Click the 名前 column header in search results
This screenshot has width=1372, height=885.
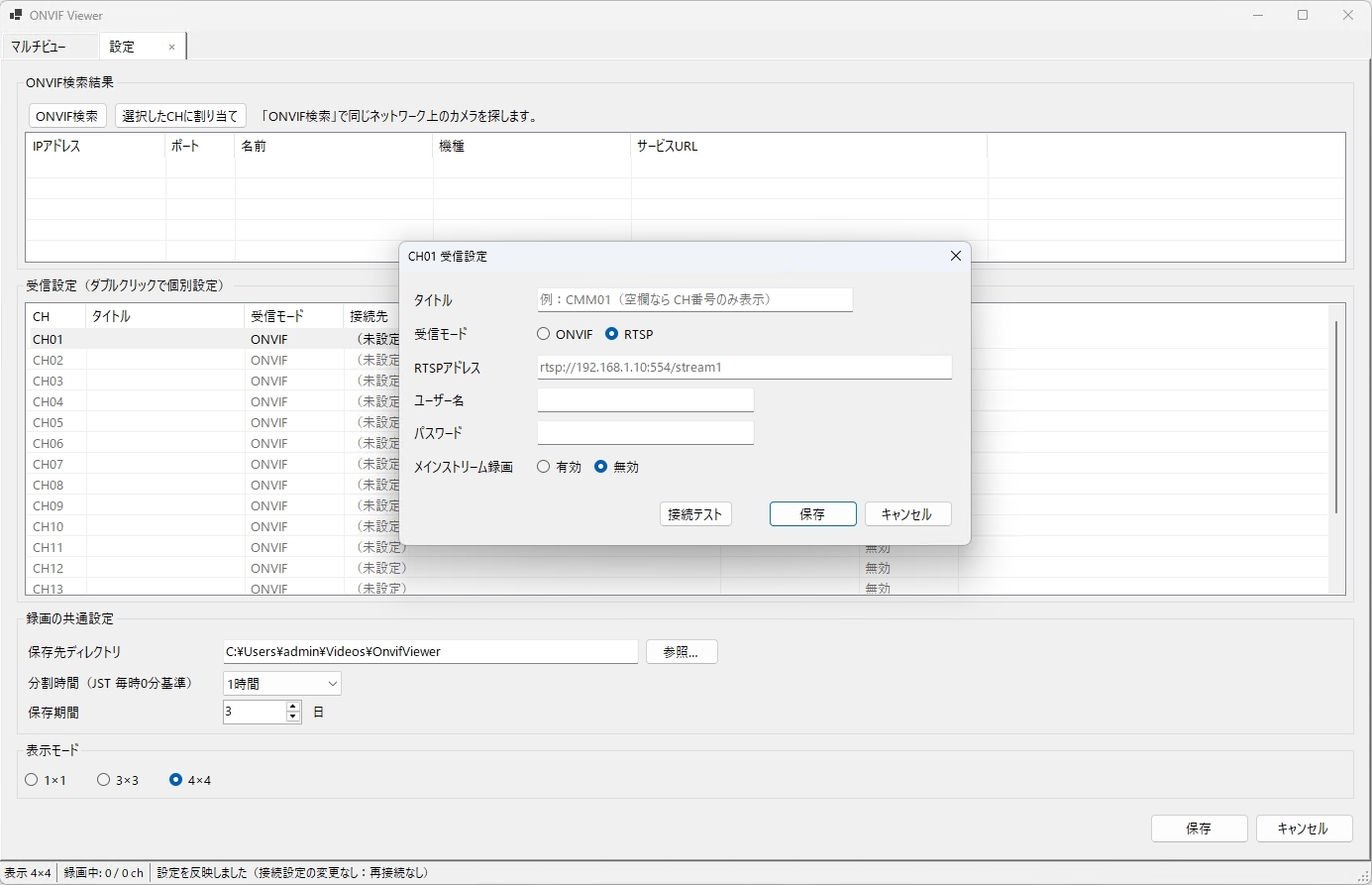(334, 146)
